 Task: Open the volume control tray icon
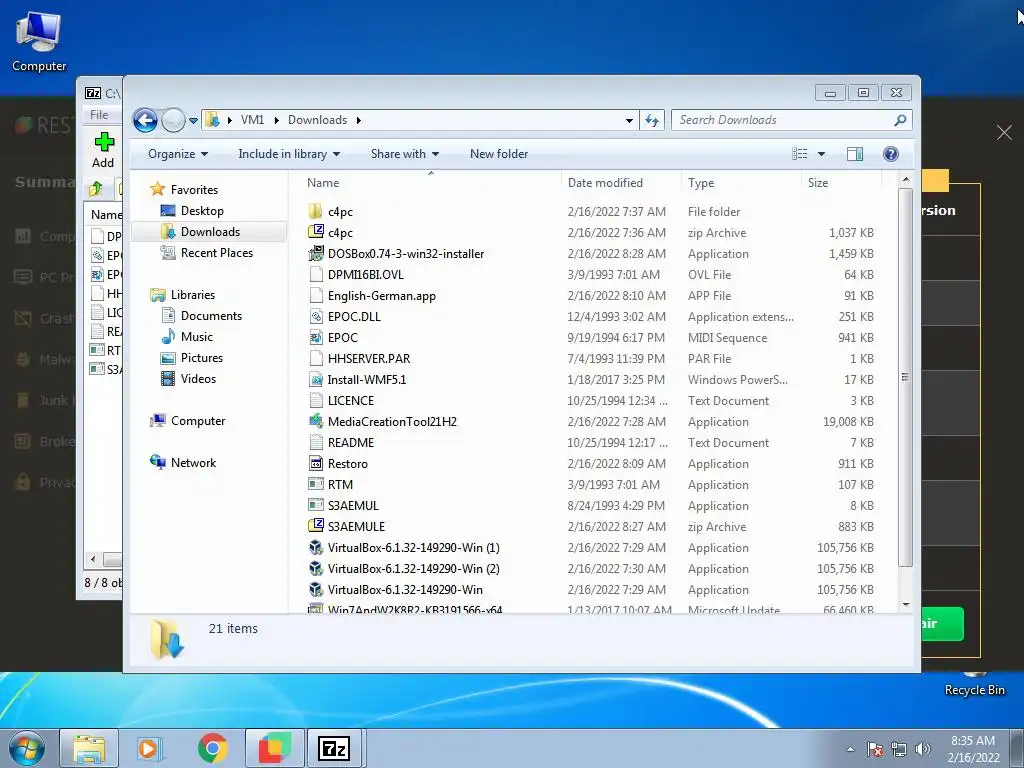coord(923,749)
